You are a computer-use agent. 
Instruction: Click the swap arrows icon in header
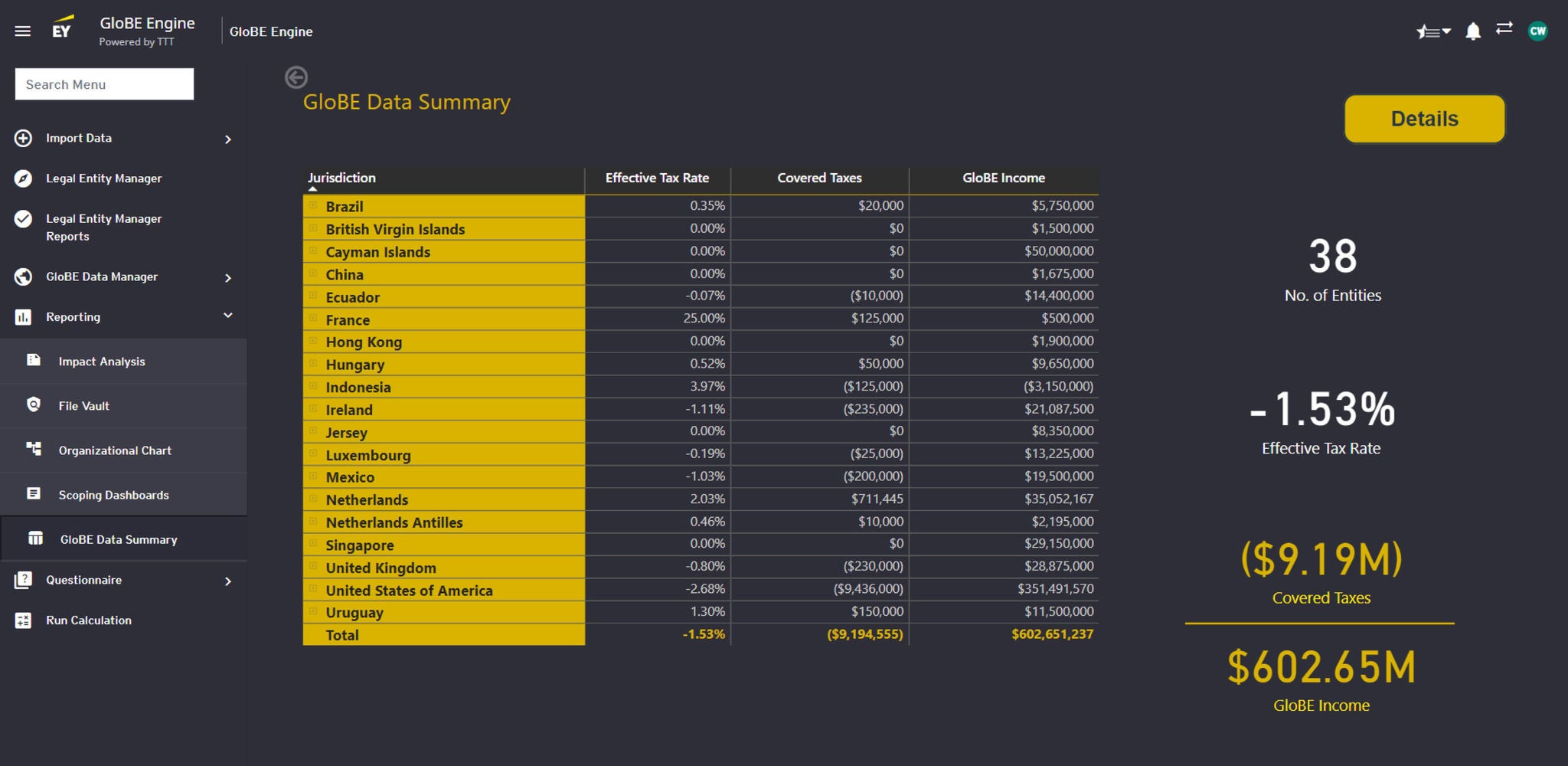click(x=1504, y=28)
